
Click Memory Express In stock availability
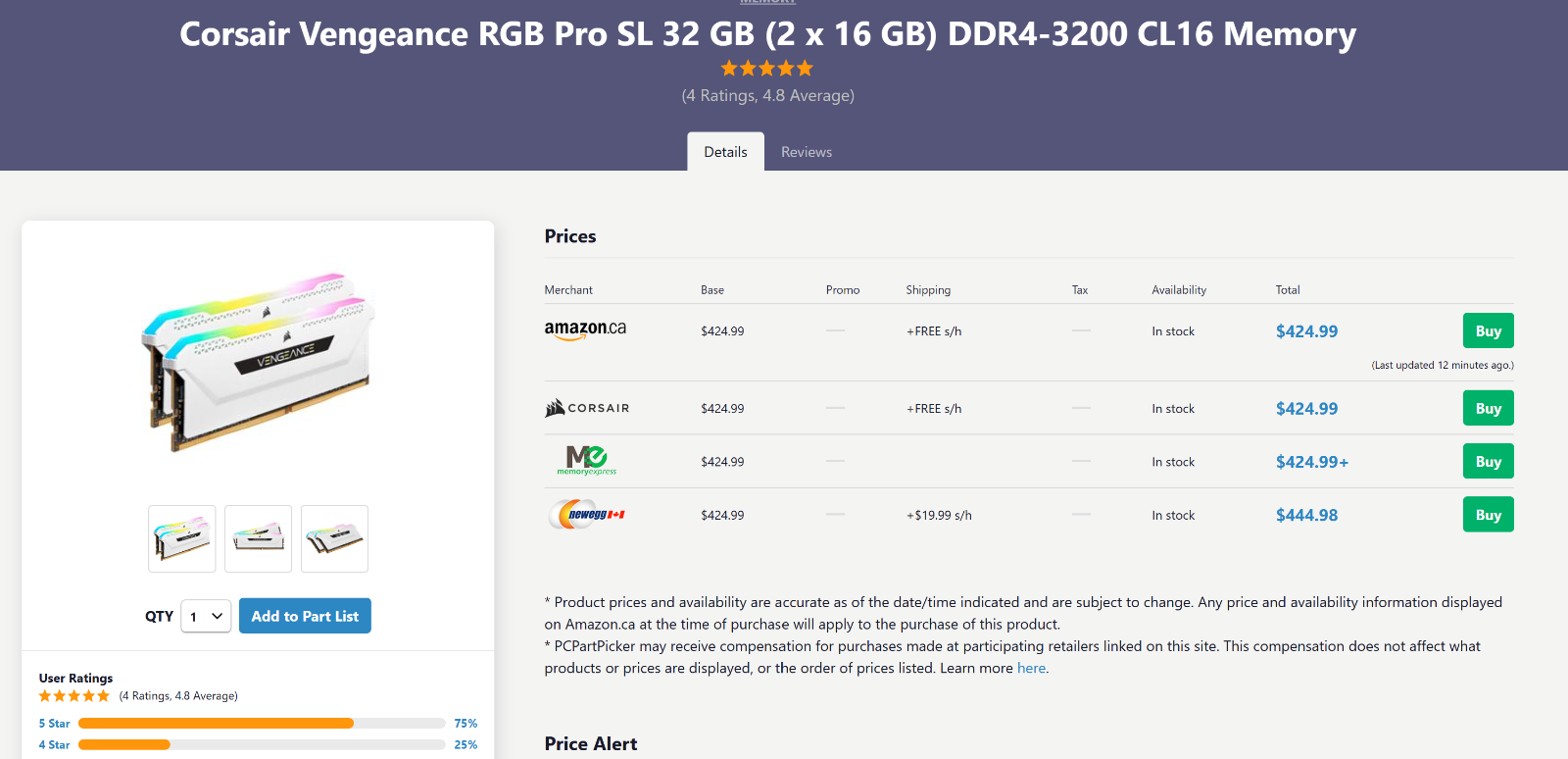click(1173, 462)
